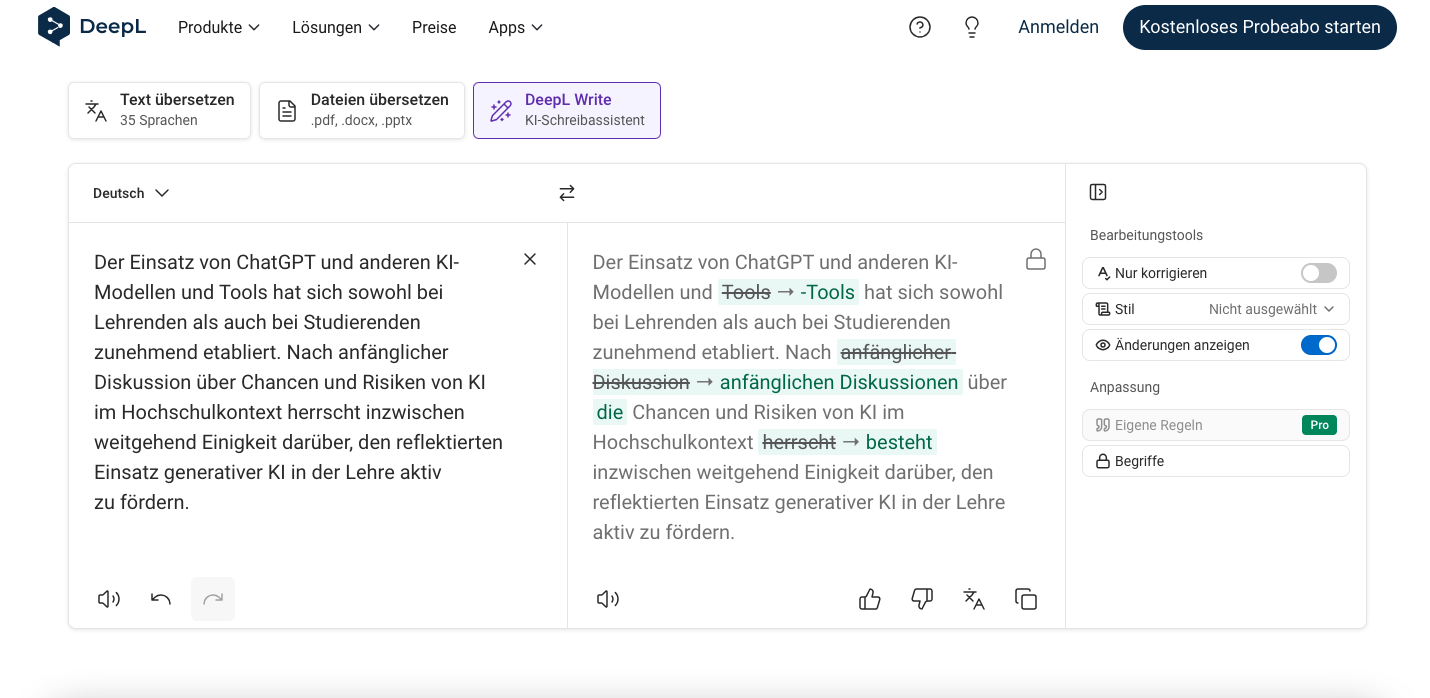Copy the improved text using the copy icon
This screenshot has width=1430, height=698.
pyautogui.click(x=1025, y=598)
